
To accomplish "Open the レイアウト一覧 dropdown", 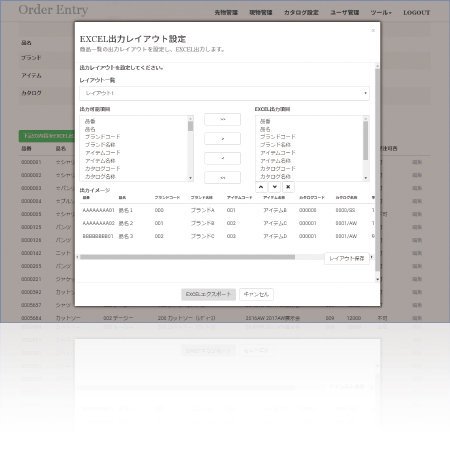I will click(224, 93).
